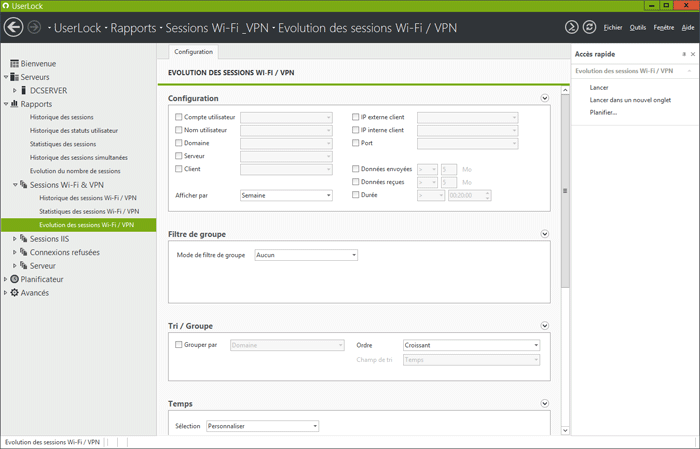Click the Sessions Wi-Fi & VPN folder icon
Screen dimensions: 700x449
pyautogui.click(x=24, y=184)
